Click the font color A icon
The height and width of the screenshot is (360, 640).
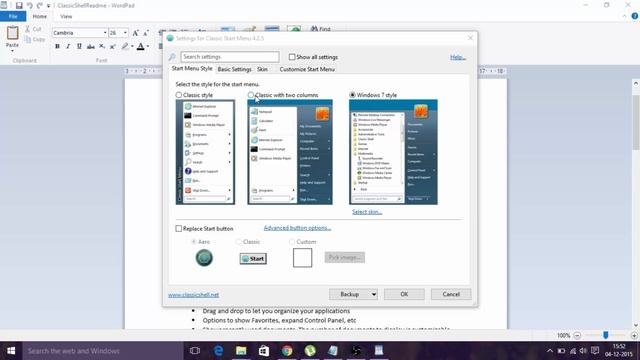point(140,46)
